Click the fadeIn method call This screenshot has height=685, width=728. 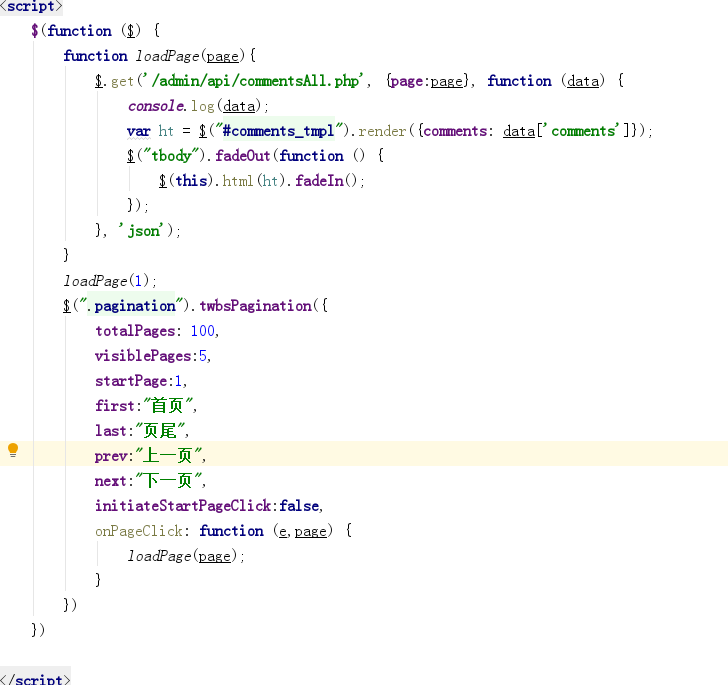(319, 180)
